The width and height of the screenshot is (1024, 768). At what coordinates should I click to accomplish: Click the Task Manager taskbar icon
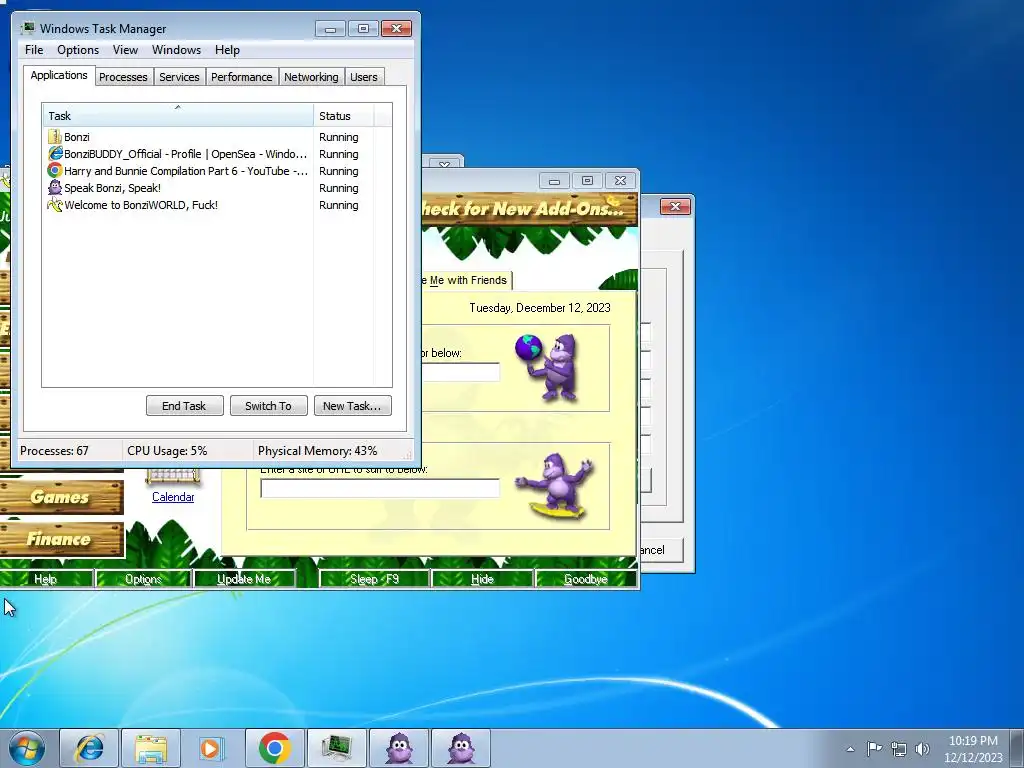(336, 748)
